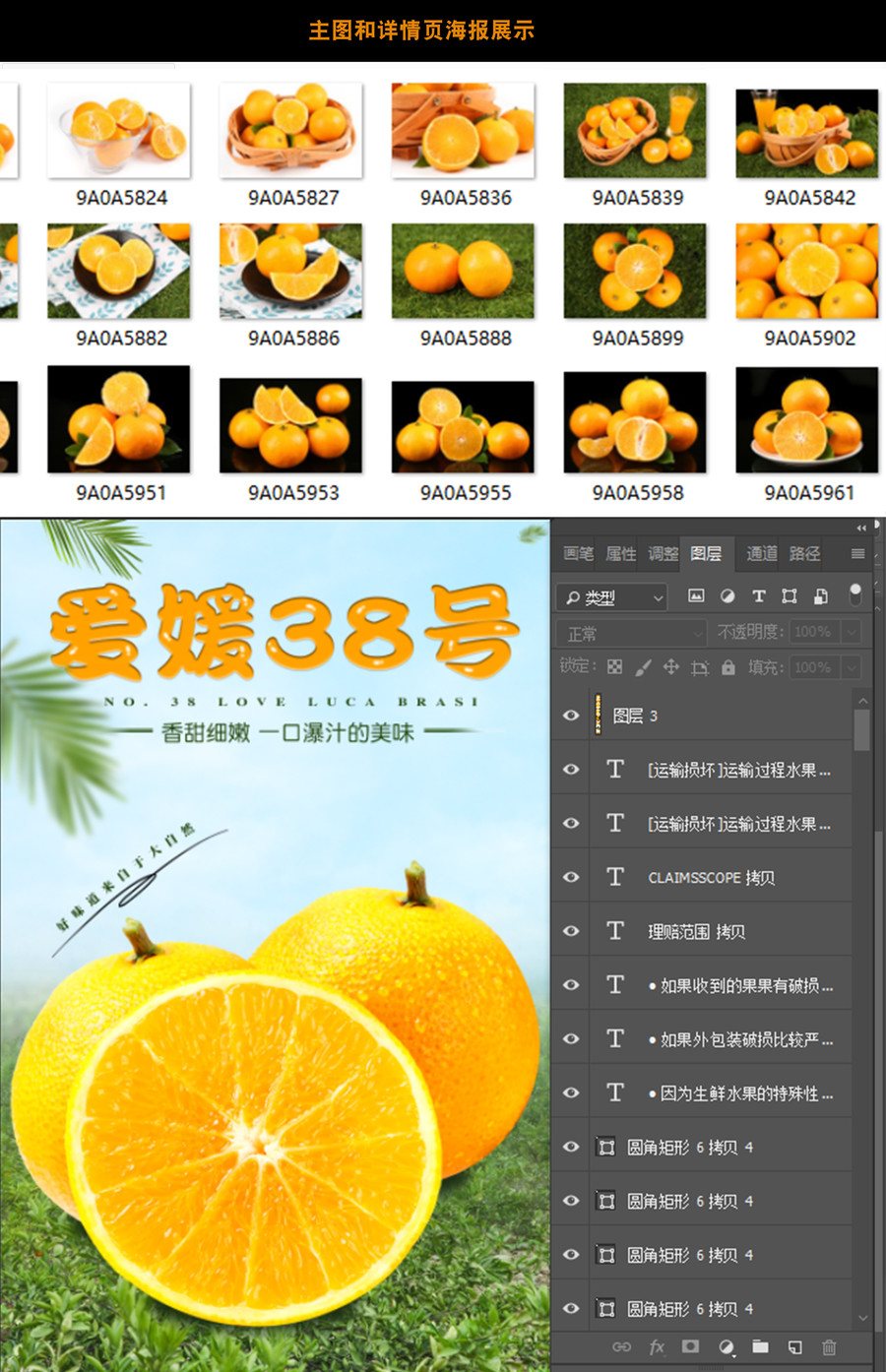Screen dimensions: 886x1372
Task: Click the layers panel scrollbar thumb
Action: click(862, 730)
